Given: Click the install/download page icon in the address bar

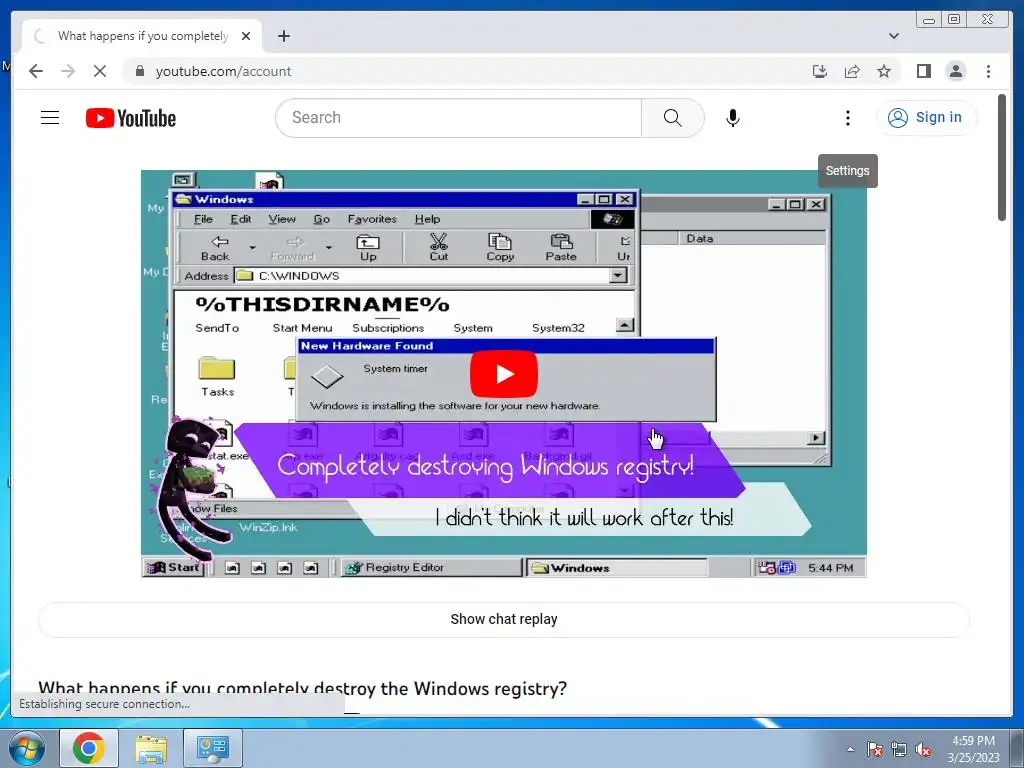Looking at the screenshot, I should (x=820, y=71).
